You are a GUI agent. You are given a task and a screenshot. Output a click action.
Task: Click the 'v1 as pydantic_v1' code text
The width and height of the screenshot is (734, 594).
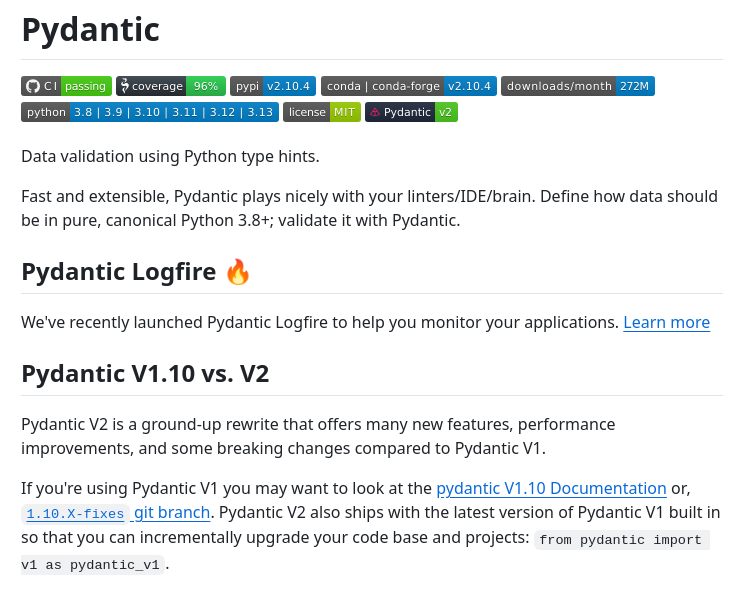pos(92,565)
